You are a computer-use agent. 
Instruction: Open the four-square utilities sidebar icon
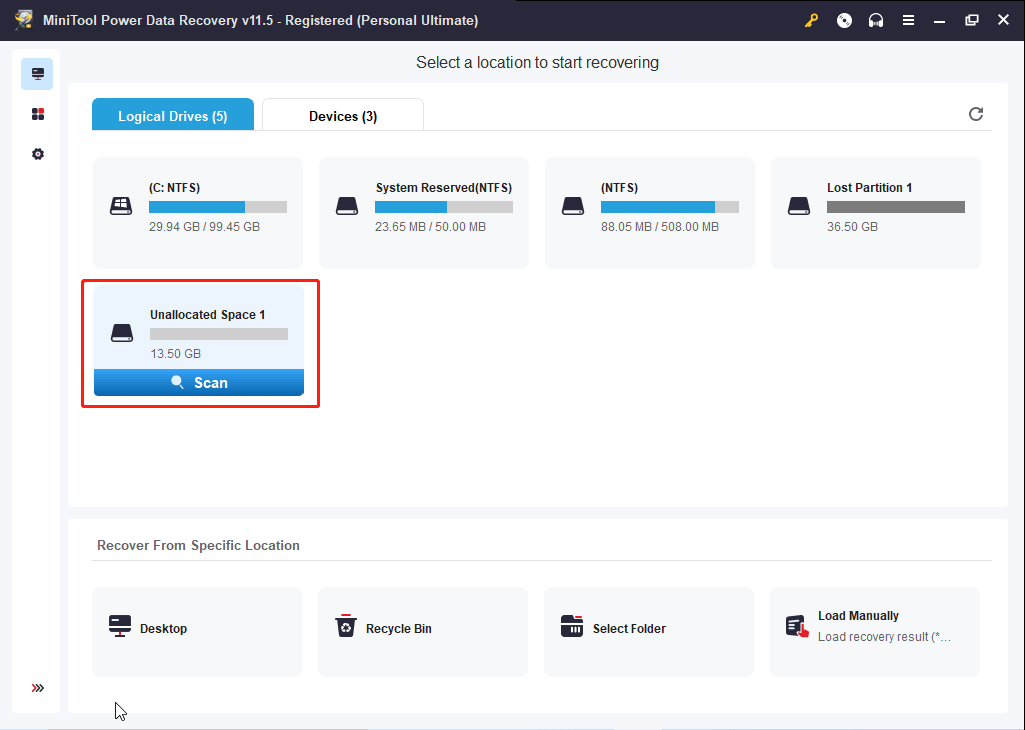tap(38, 114)
